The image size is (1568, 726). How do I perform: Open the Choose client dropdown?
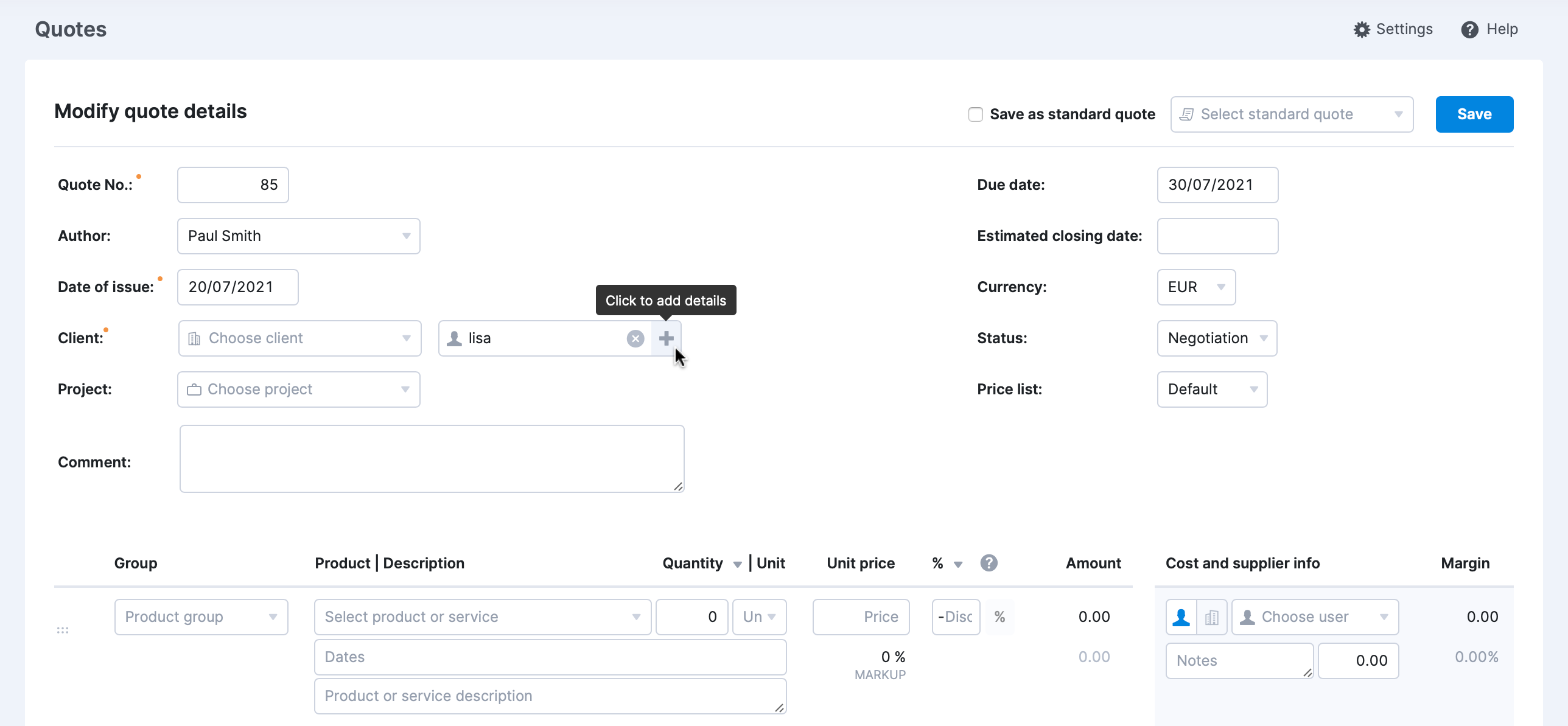point(299,338)
